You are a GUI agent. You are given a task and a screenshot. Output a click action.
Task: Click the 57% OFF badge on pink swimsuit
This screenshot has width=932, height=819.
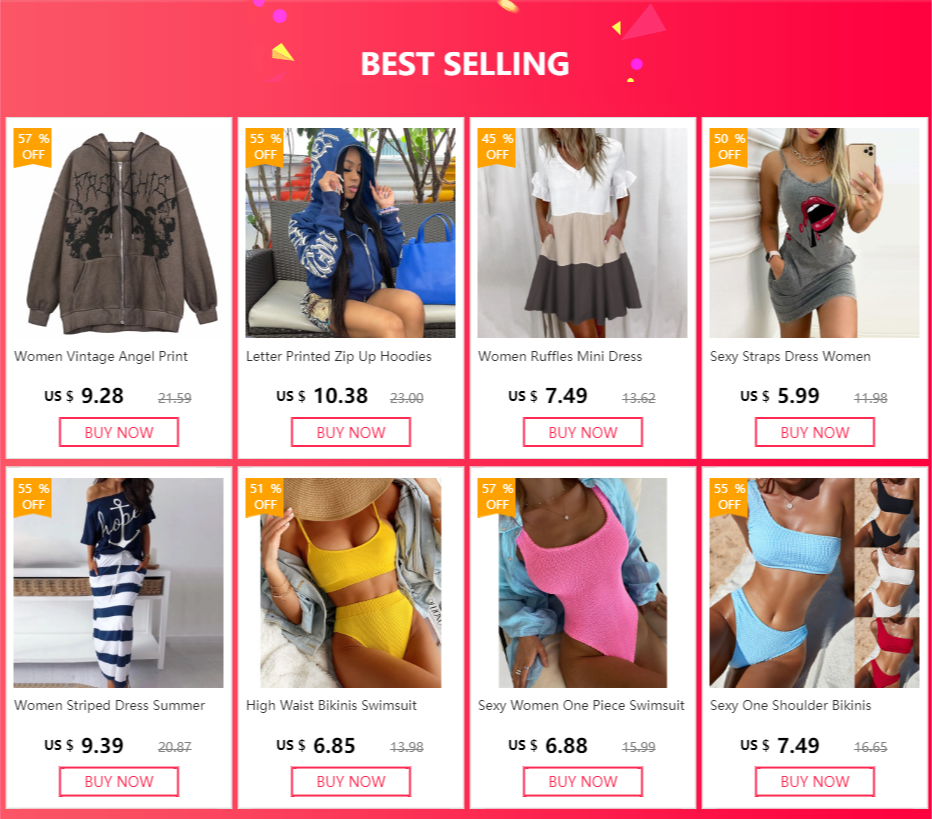(496, 497)
